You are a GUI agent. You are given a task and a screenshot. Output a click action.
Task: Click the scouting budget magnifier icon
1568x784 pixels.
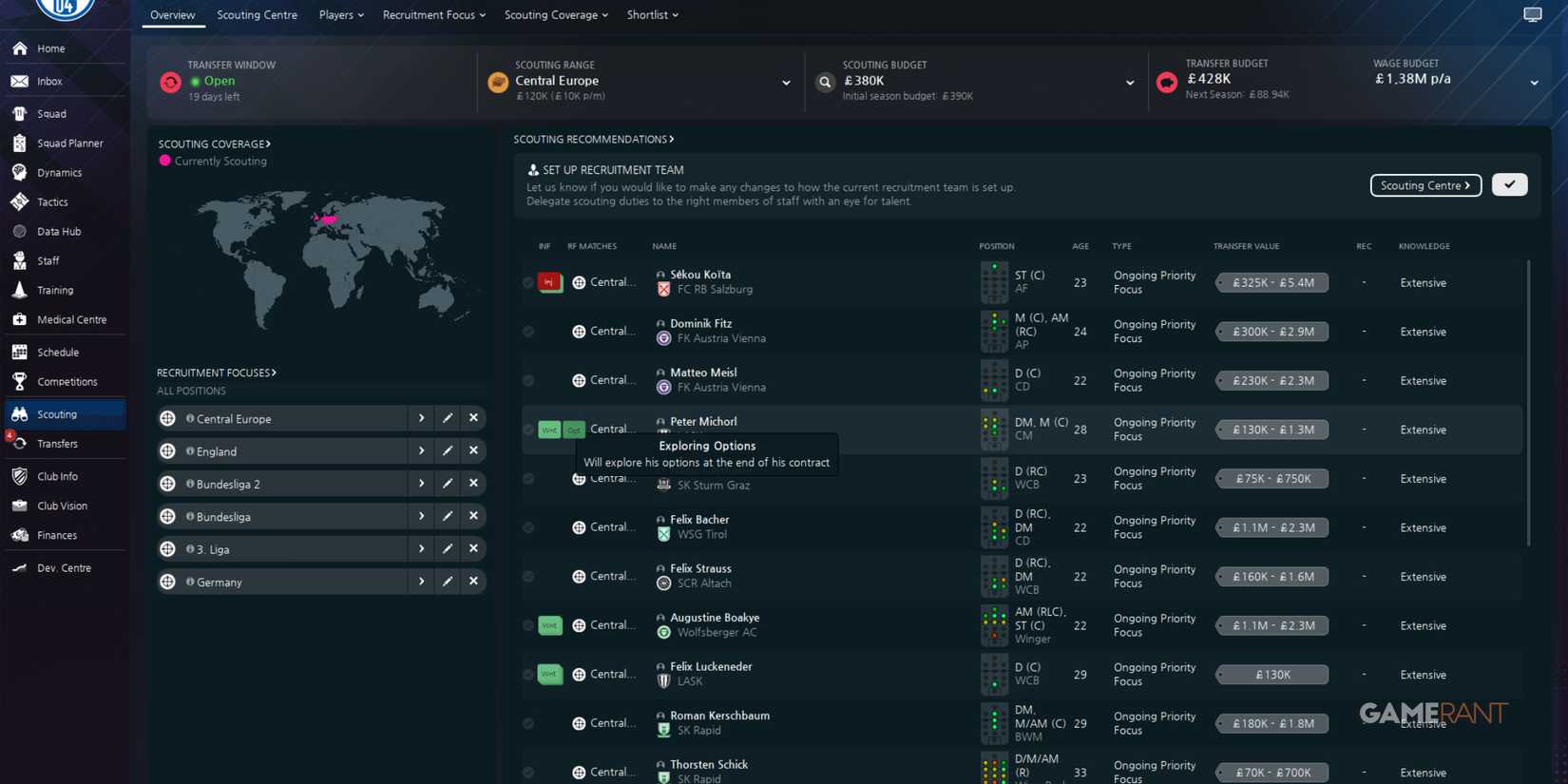(x=825, y=83)
